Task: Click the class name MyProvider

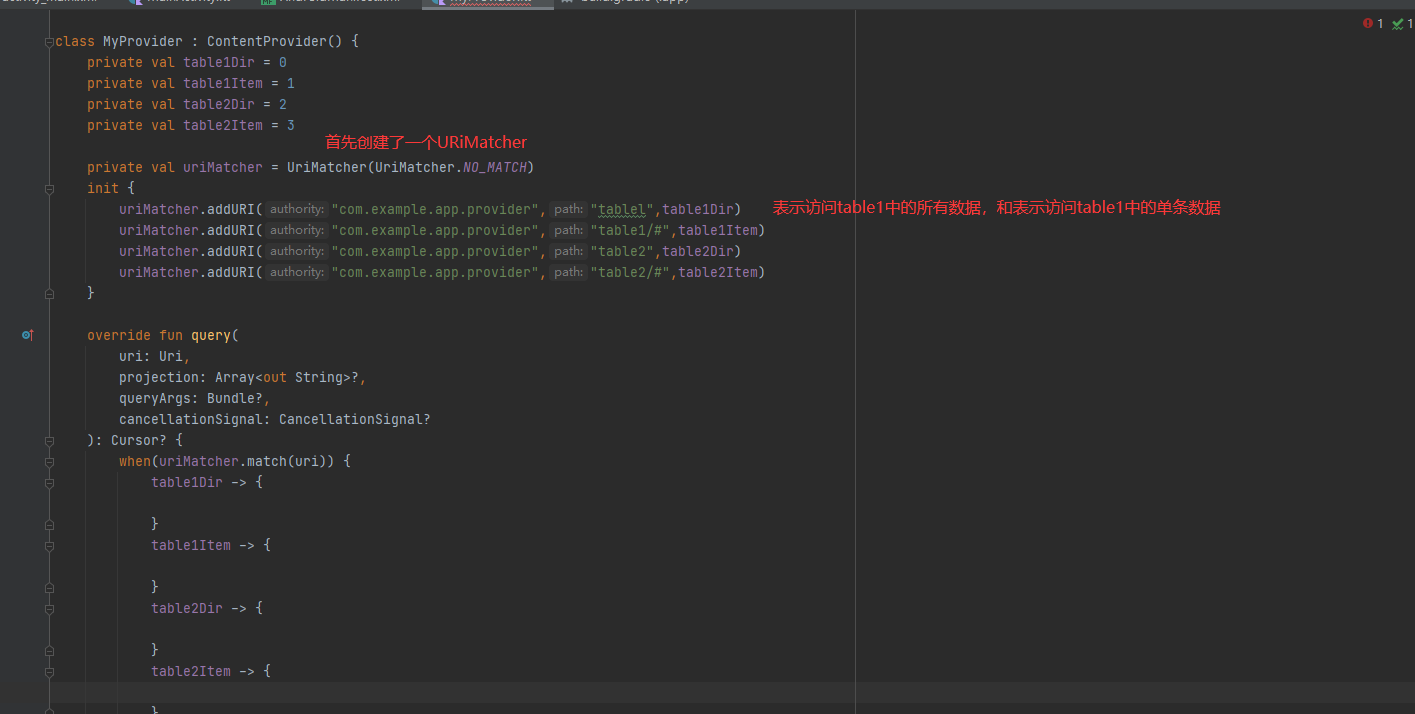Action: coord(143,41)
